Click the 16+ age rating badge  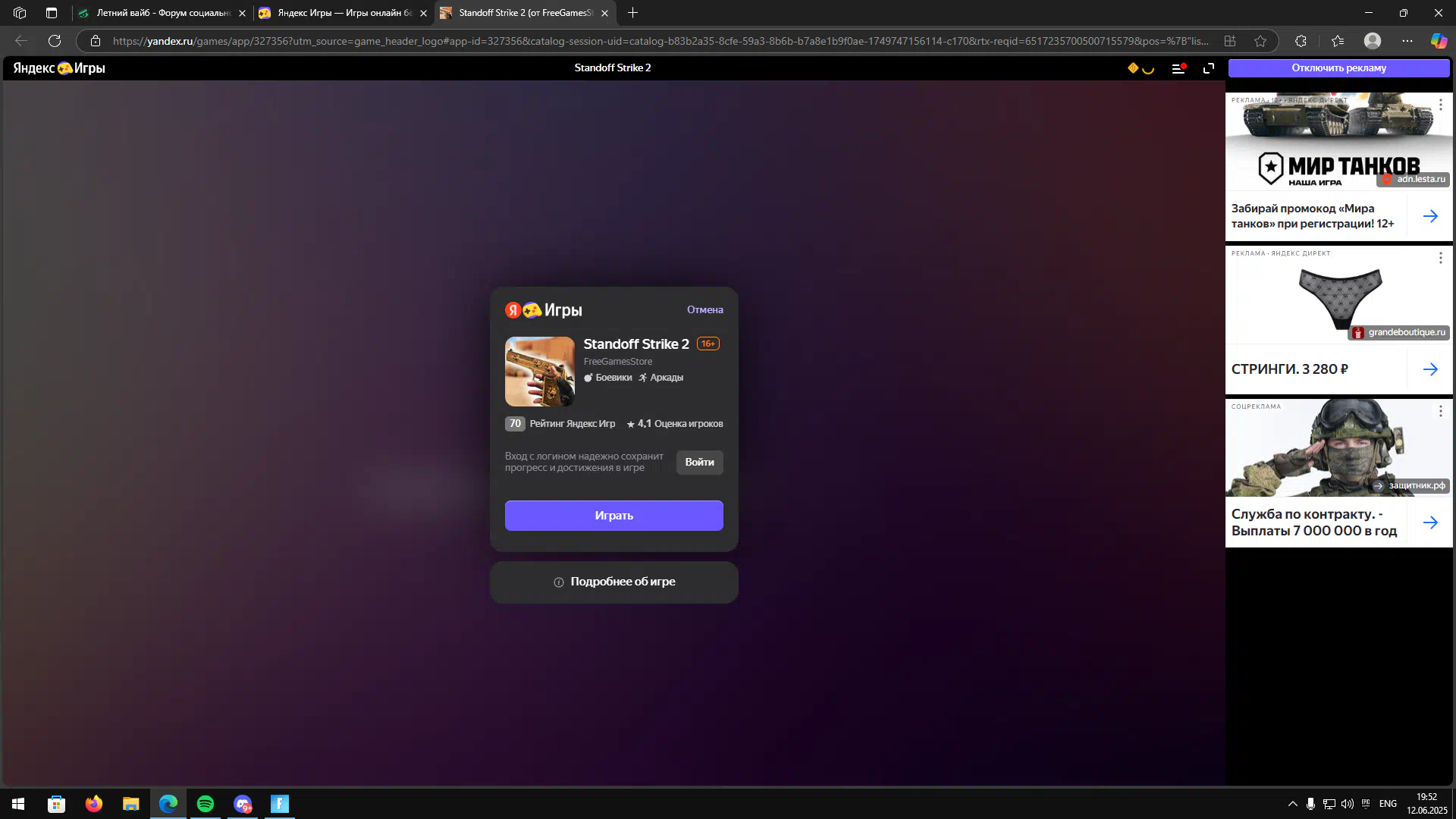(708, 344)
